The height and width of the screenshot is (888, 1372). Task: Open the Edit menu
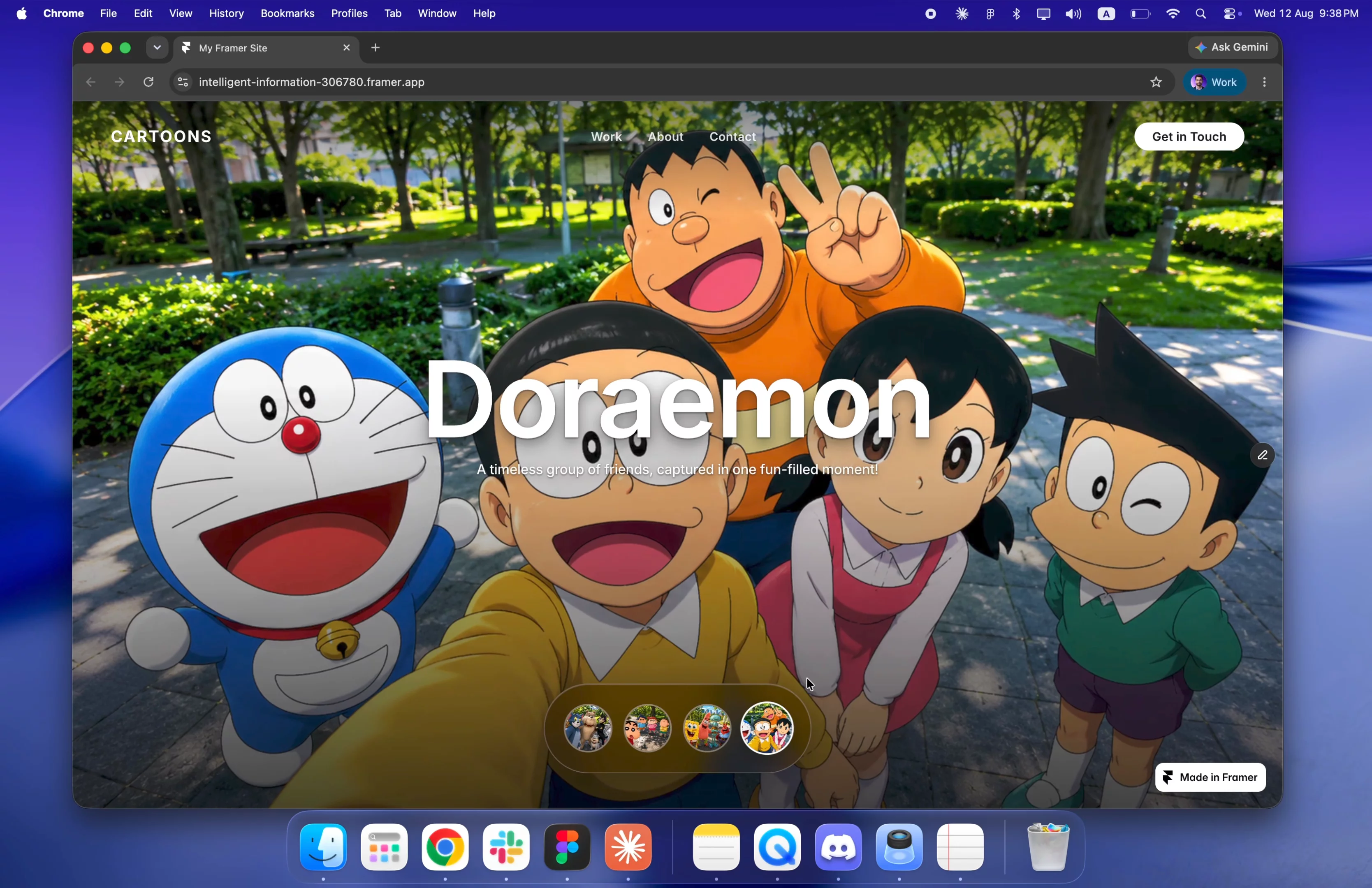[143, 13]
